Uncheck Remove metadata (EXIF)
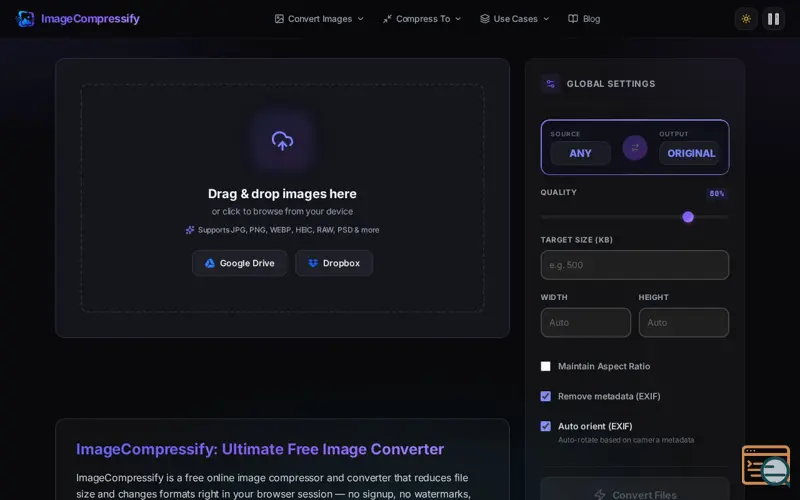Screen dimensions: 800x500 click(545, 396)
